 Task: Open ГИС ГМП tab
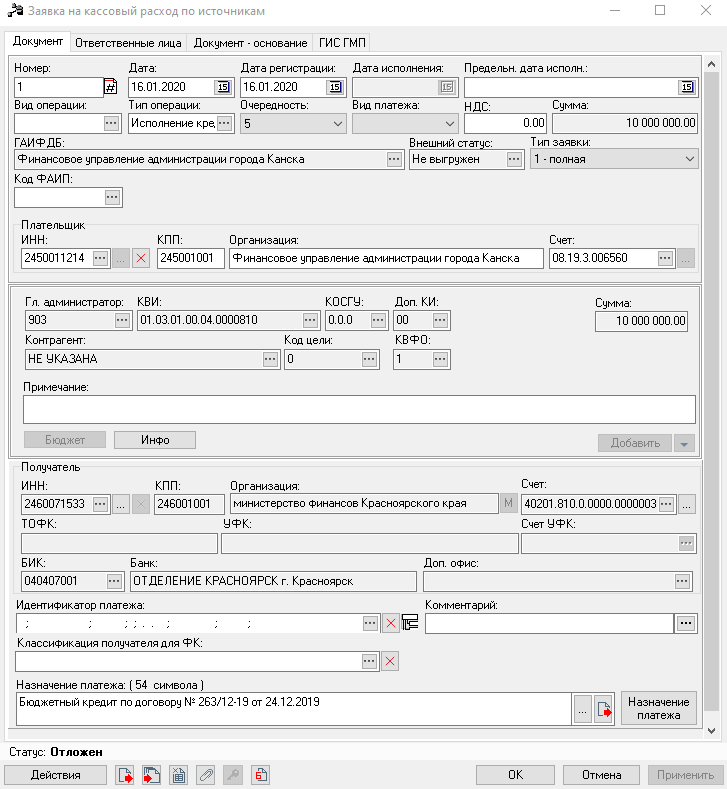(342, 43)
